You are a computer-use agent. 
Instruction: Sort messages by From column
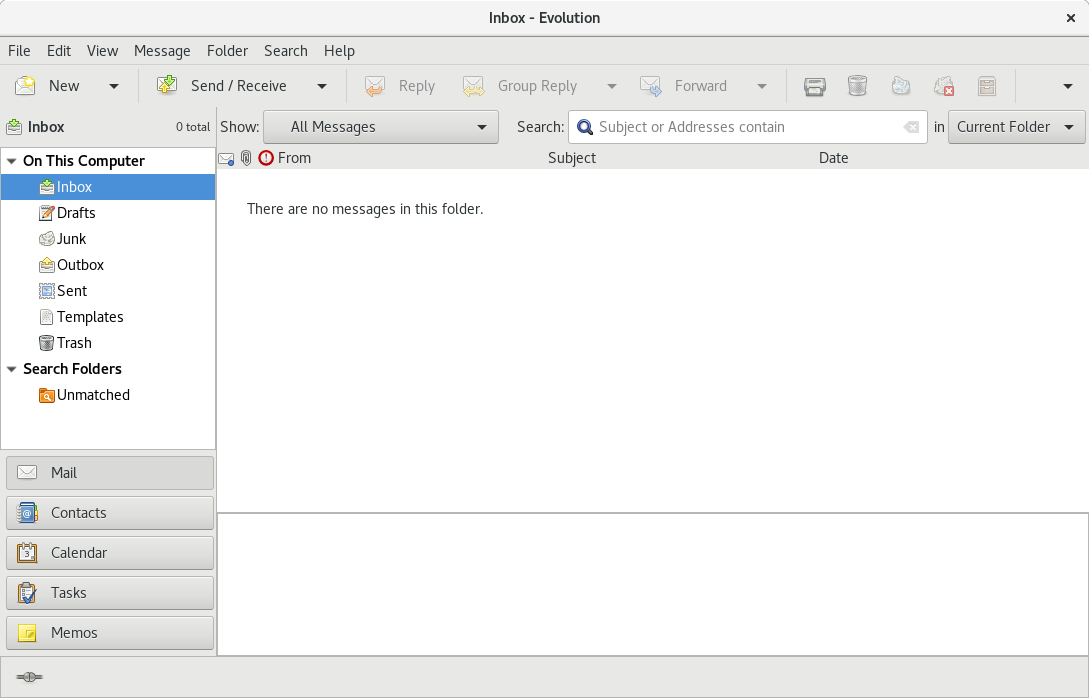(294, 158)
